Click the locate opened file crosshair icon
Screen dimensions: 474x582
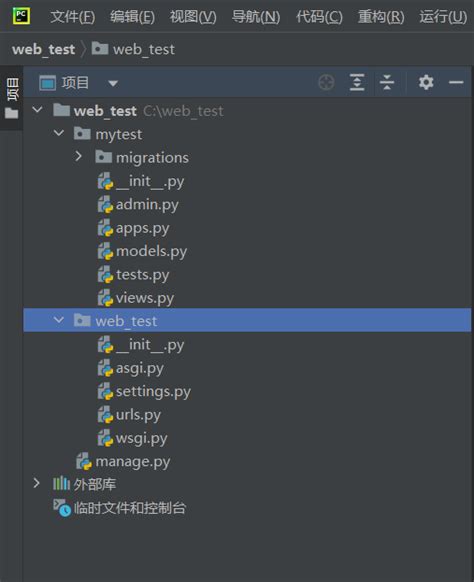pyautogui.click(x=326, y=82)
